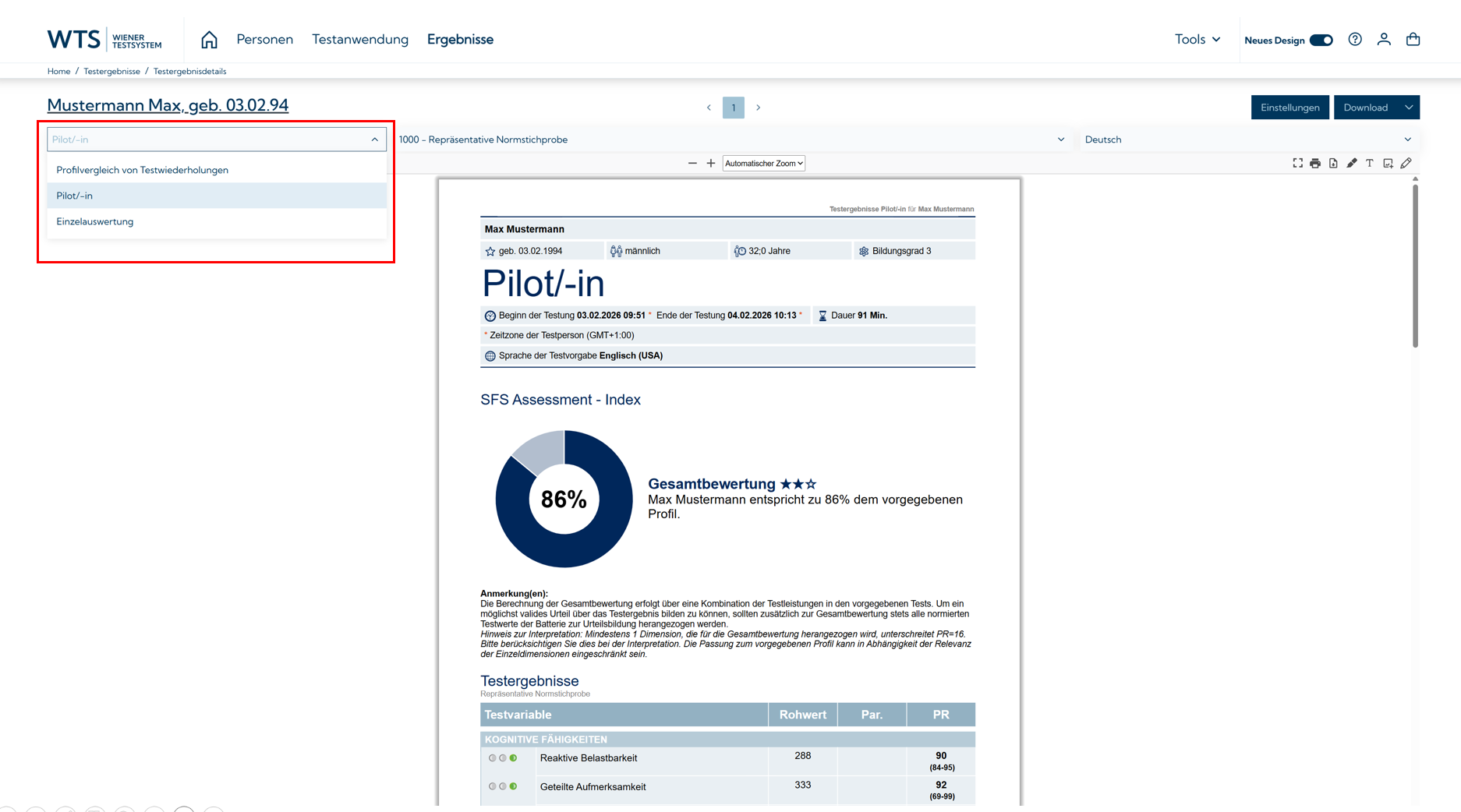The width and height of the screenshot is (1461, 812).
Task: Select the highlighter annotation tool
Action: pyautogui.click(x=1352, y=164)
